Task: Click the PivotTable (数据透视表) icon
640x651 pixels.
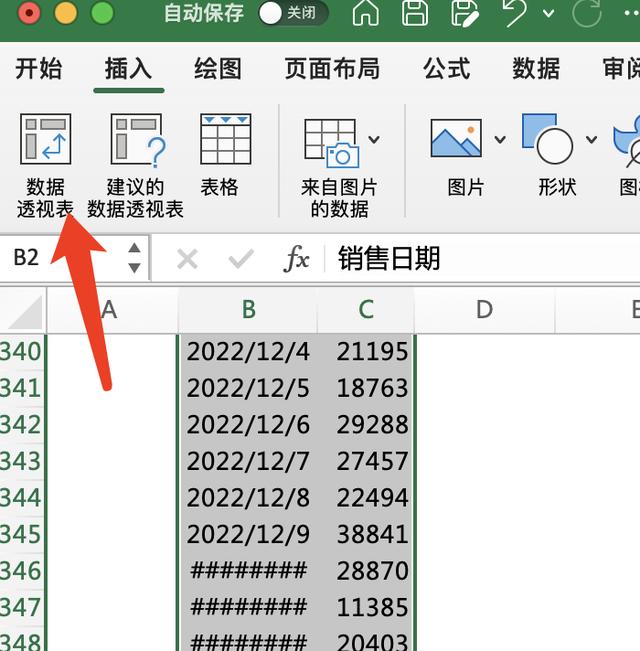Action: point(45,140)
